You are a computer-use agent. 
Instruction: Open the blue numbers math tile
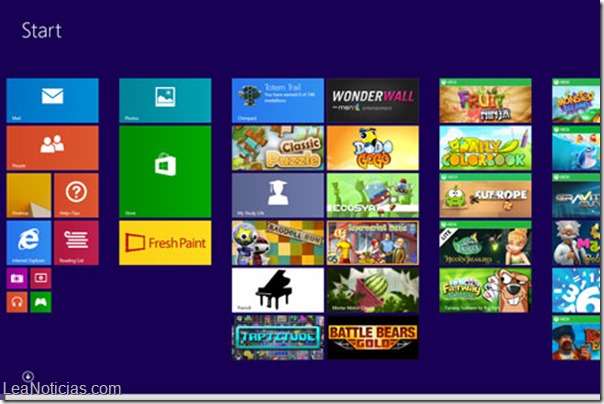pos(576,290)
